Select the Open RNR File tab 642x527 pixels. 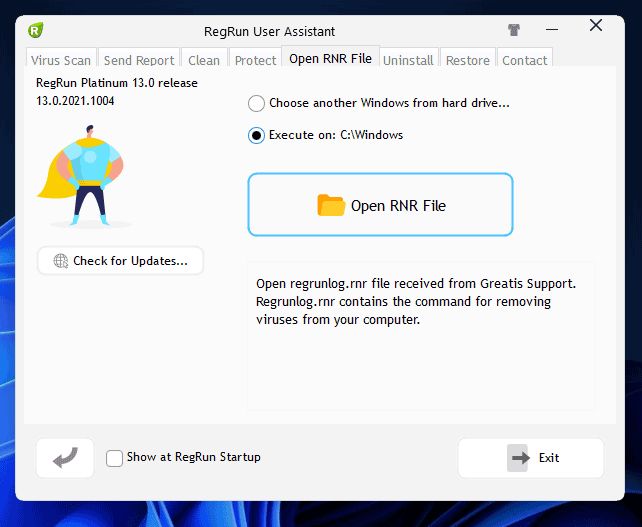click(x=330, y=58)
